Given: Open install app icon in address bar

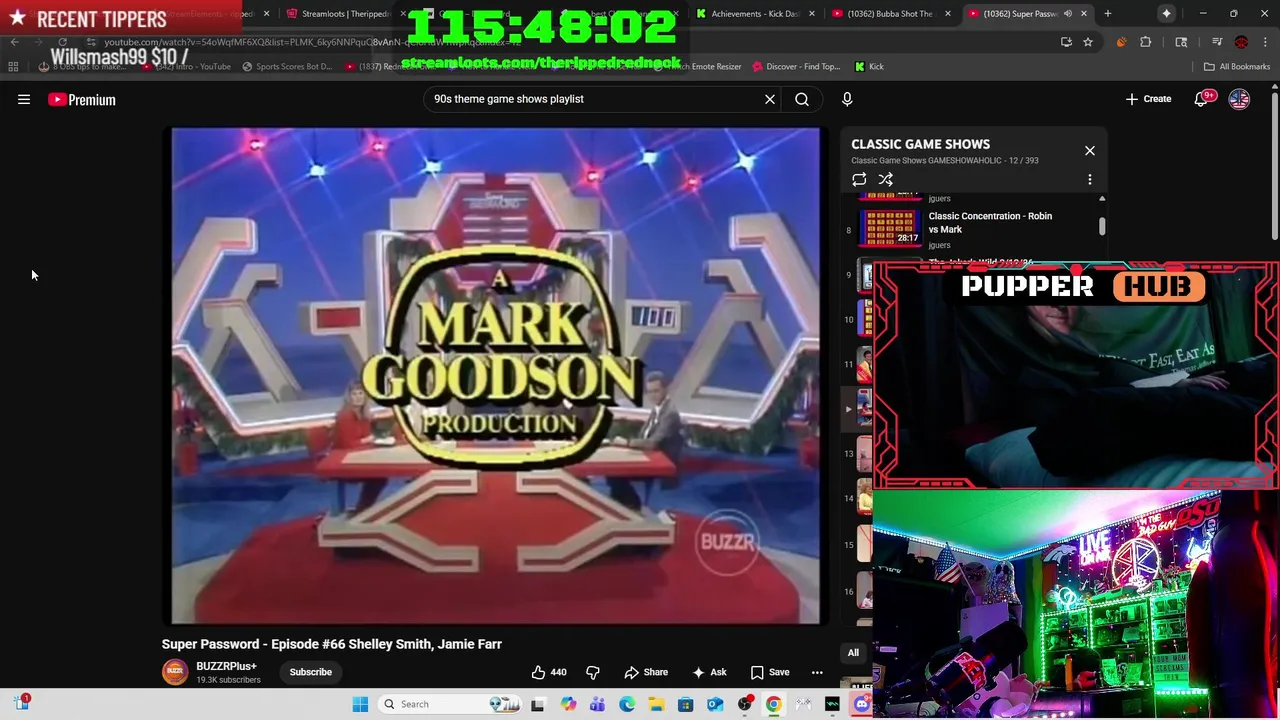Looking at the screenshot, I should point(1066,42).
